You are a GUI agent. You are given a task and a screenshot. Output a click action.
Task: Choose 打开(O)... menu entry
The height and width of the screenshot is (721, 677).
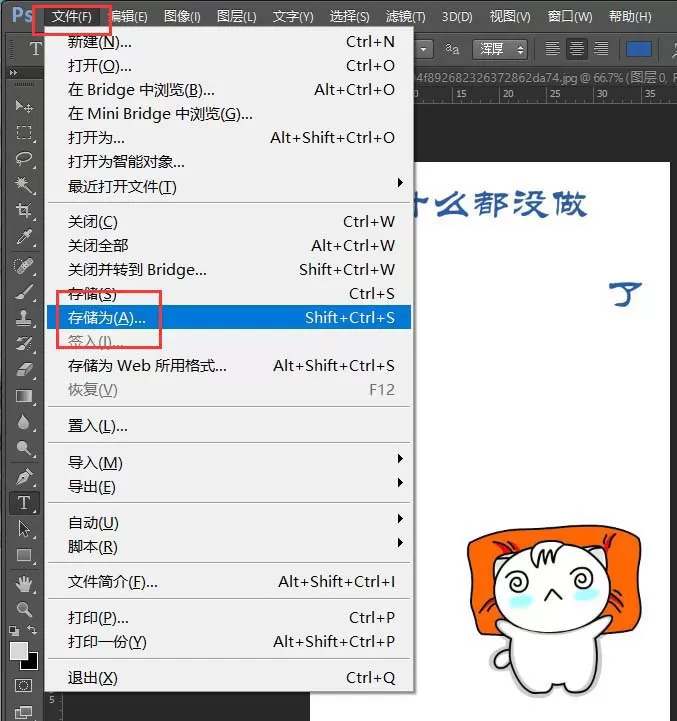tap(229, 66)
